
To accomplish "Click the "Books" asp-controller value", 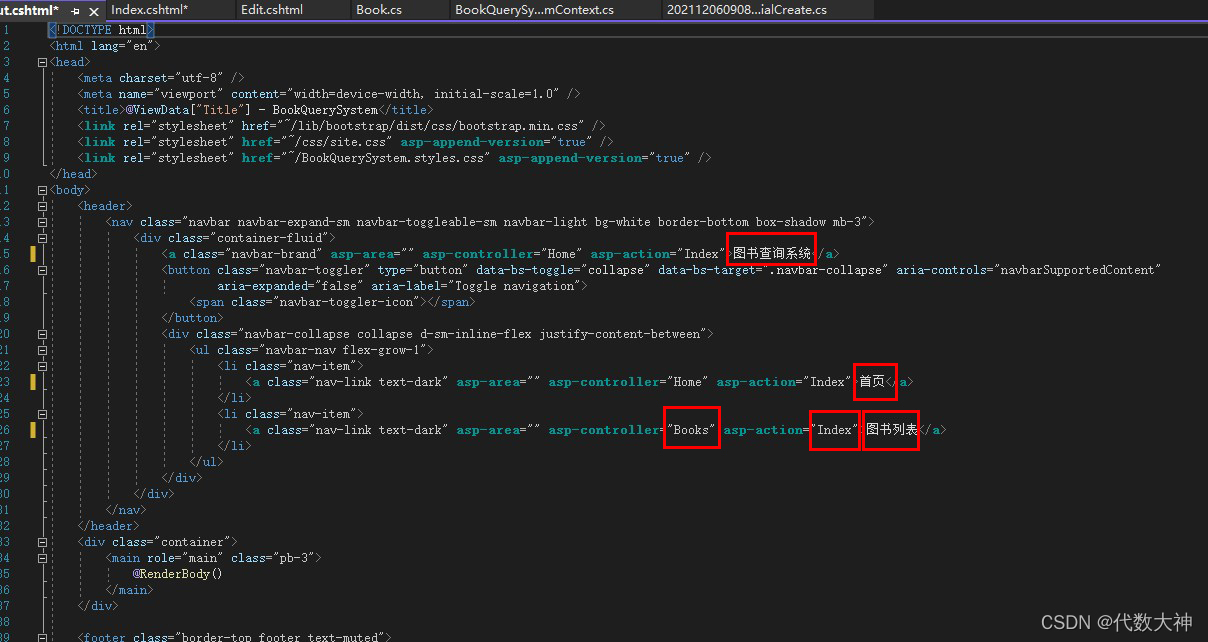I will (692, 430).
